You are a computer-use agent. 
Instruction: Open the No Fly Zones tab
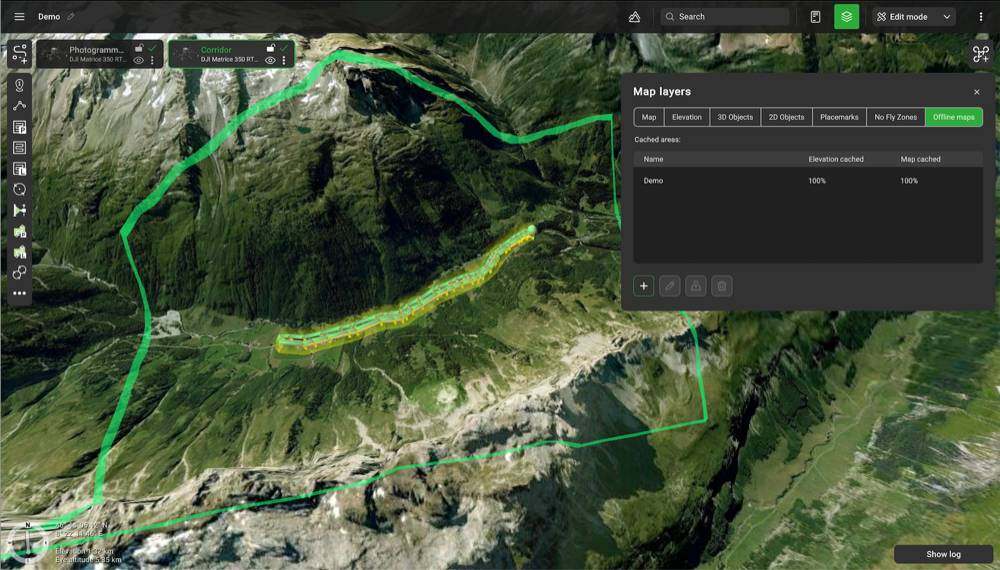[x=895, y=117]
